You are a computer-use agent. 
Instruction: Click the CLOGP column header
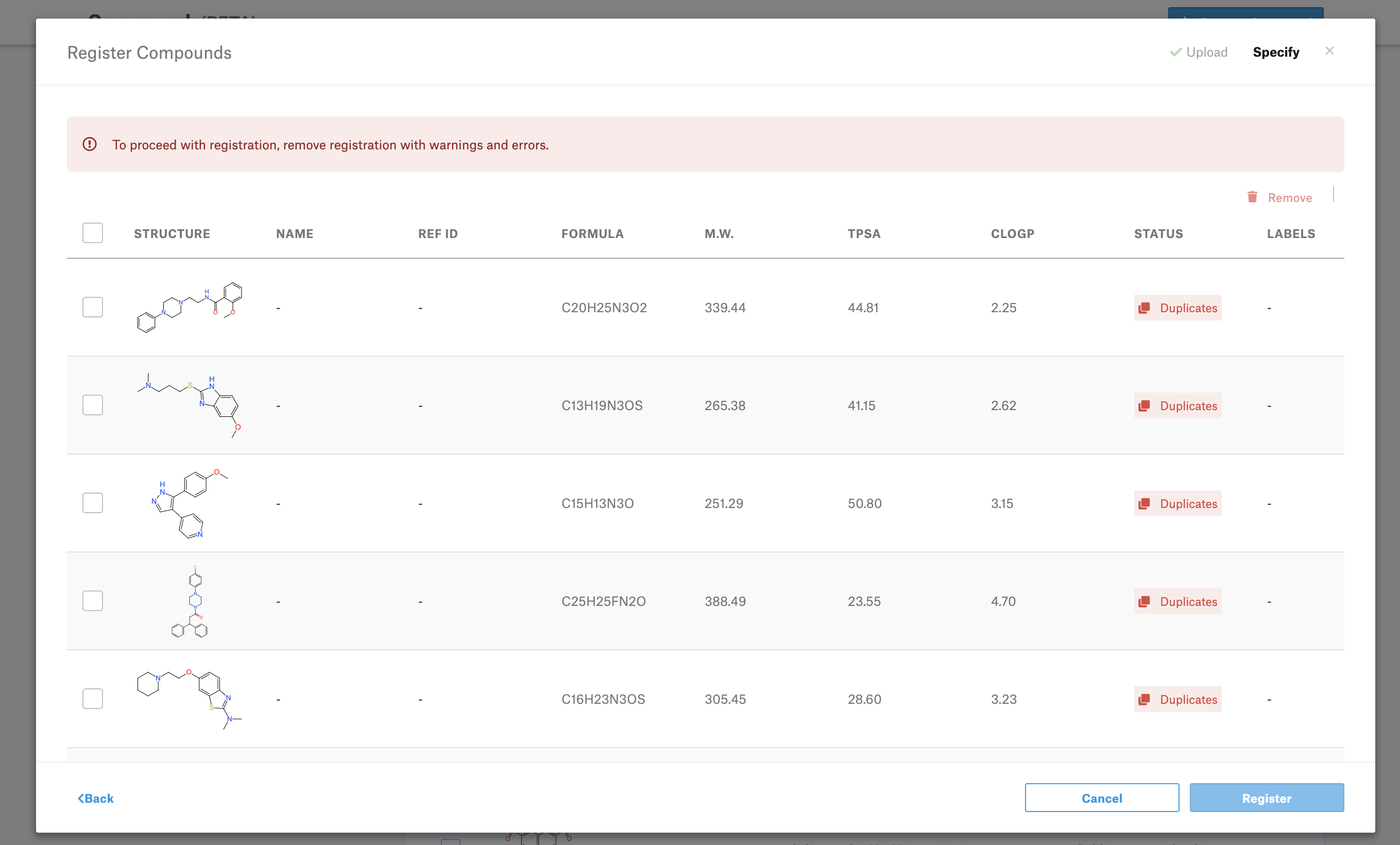click(x=1012, y=233)
